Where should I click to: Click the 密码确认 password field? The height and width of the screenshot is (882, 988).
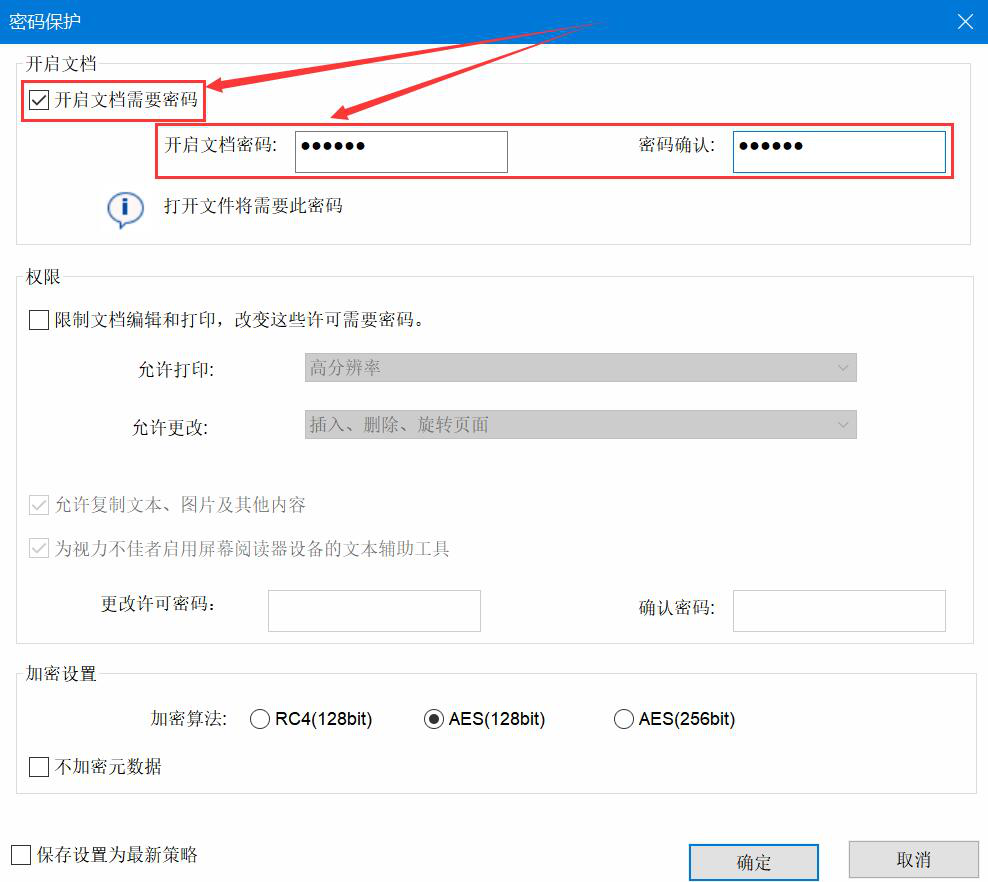pos(839,152)
